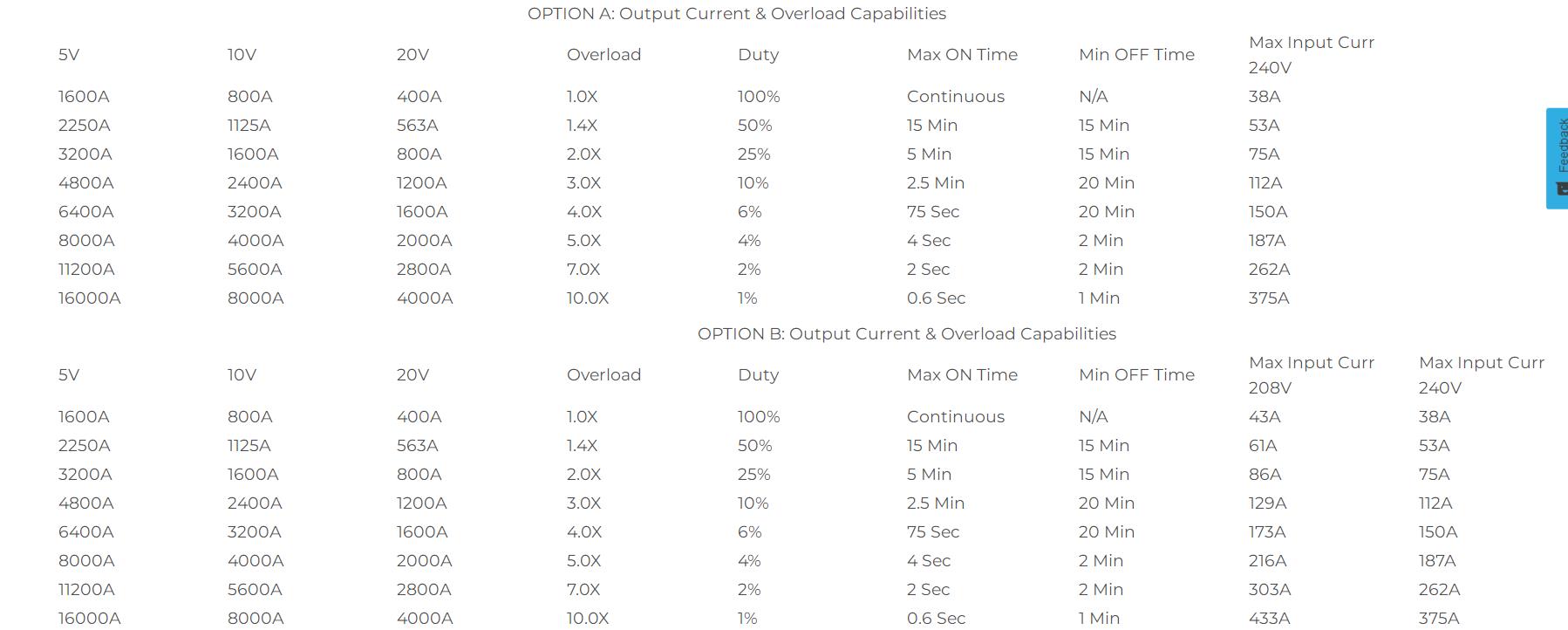
Task: Select the 173A input current cell
Action: [x=1267, y=532]
